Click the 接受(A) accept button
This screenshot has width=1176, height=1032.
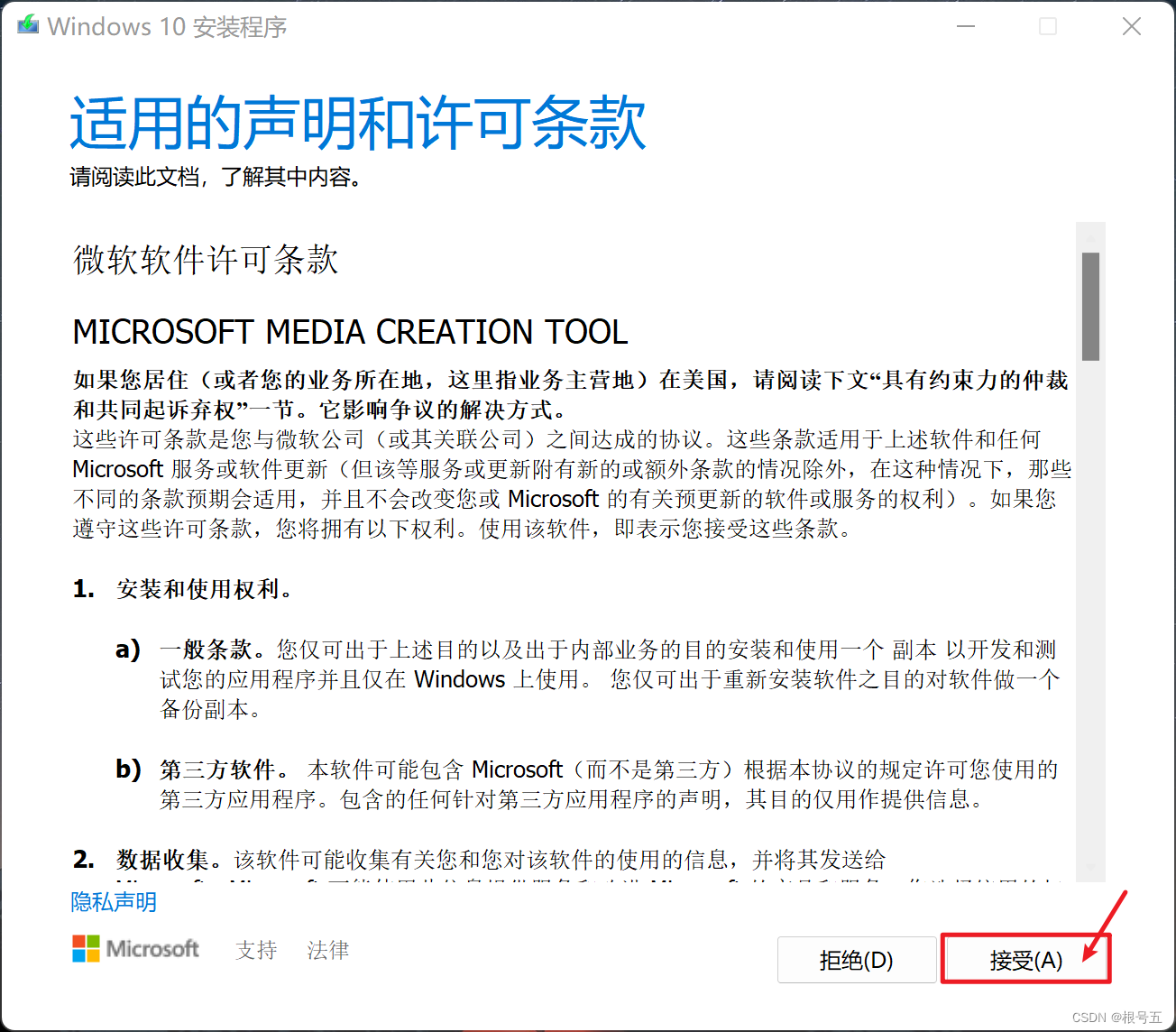pyautogui.click(x=1025, y=960)
